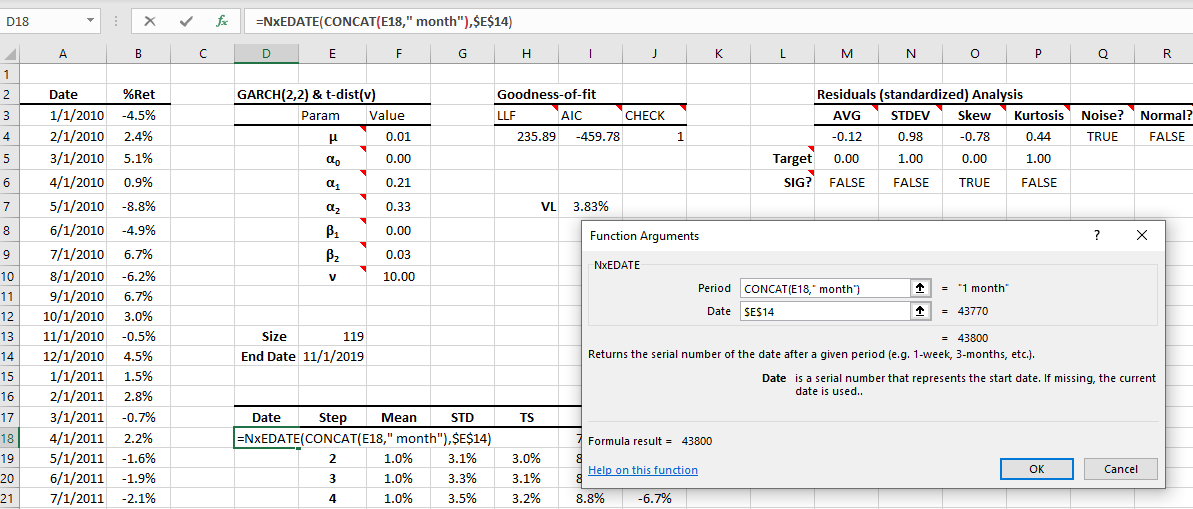1193x509 pixels.
Task: Click the question mark help icon in dialog
Action: point(1097,236)
